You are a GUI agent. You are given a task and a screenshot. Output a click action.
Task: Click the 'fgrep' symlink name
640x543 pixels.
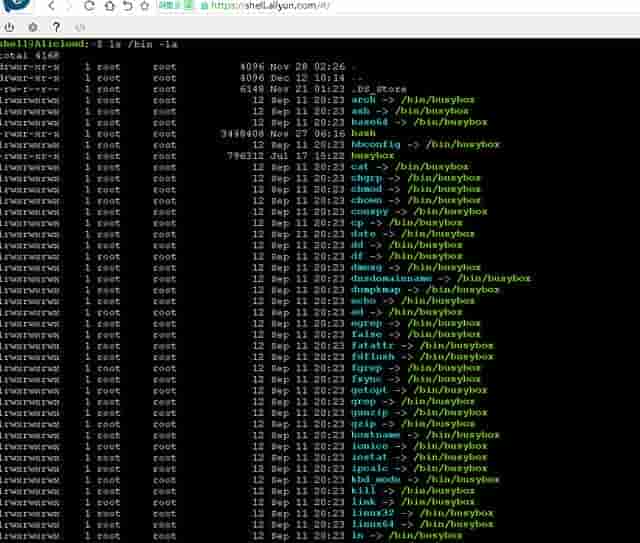pyautogui.click(x=367, y=368)
